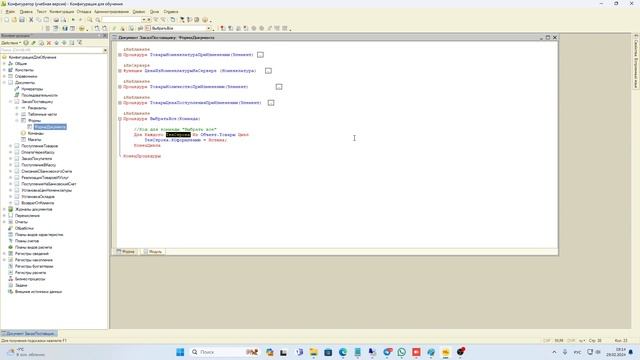640x360 pixels.
Task: Select Табличные части in the tree
Action: [42, 114]
